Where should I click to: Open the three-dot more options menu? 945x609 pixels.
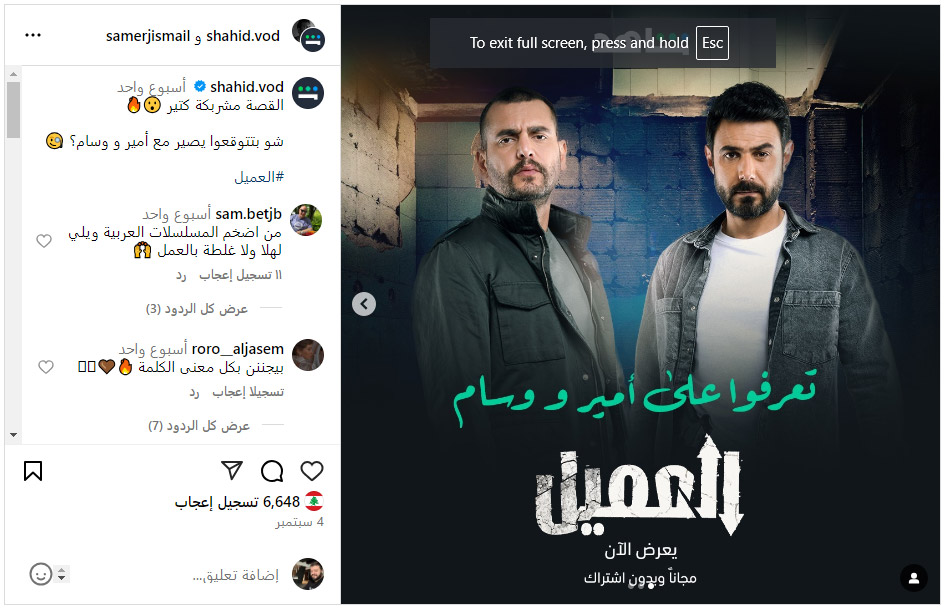tap(33, 35)
